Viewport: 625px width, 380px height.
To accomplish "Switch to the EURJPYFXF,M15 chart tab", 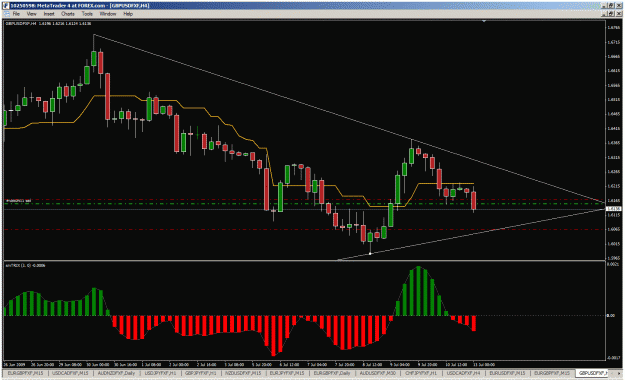I will [287, 373].
